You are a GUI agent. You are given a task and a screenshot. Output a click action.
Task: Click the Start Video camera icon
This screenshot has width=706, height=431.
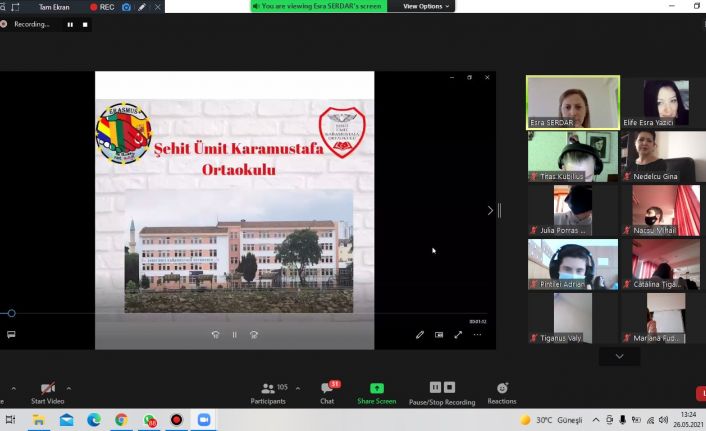coord(48,388)
